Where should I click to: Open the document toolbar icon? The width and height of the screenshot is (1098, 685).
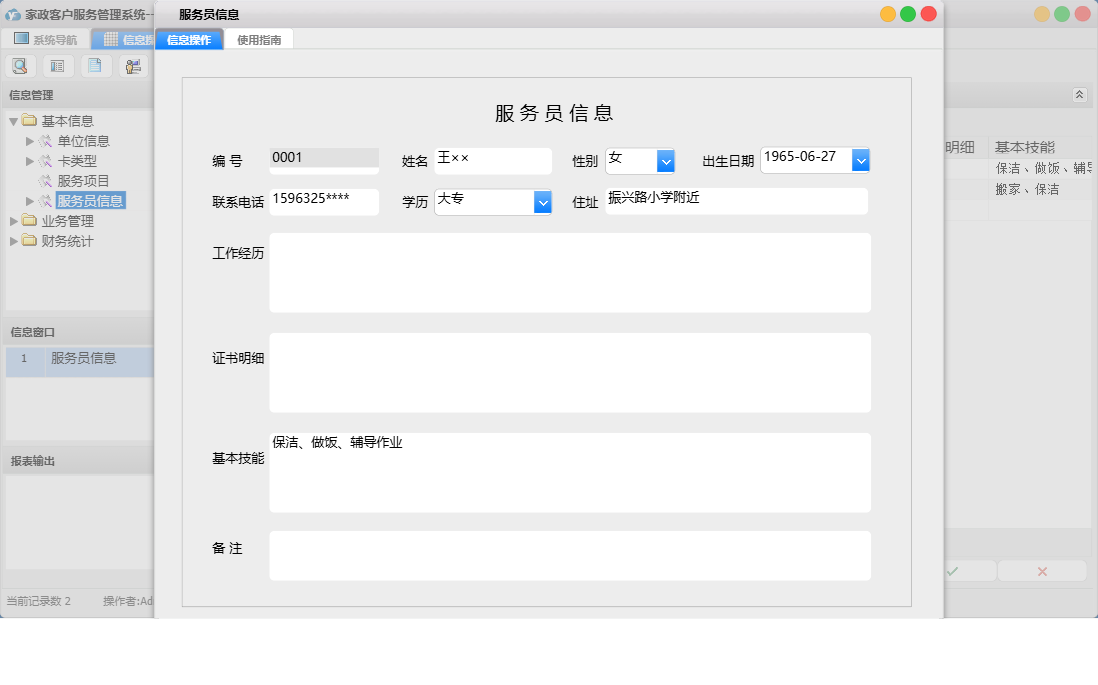[95, 65]
